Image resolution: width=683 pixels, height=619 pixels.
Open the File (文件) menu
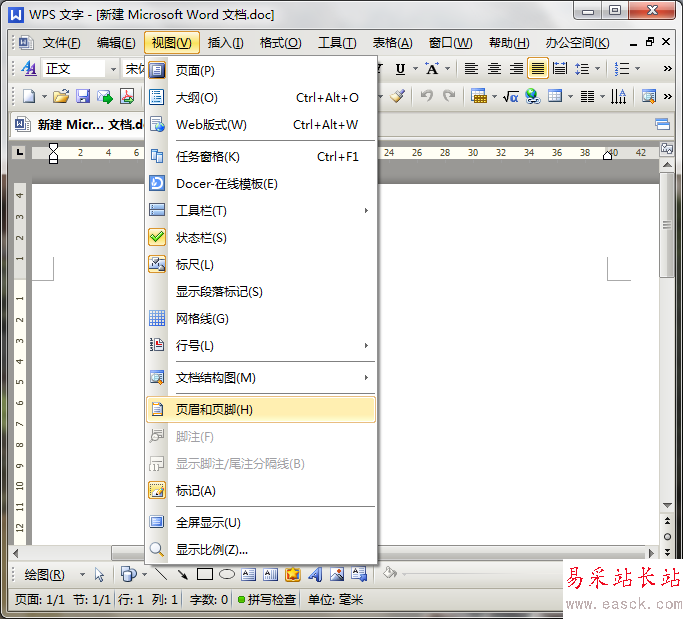point(61,43)
